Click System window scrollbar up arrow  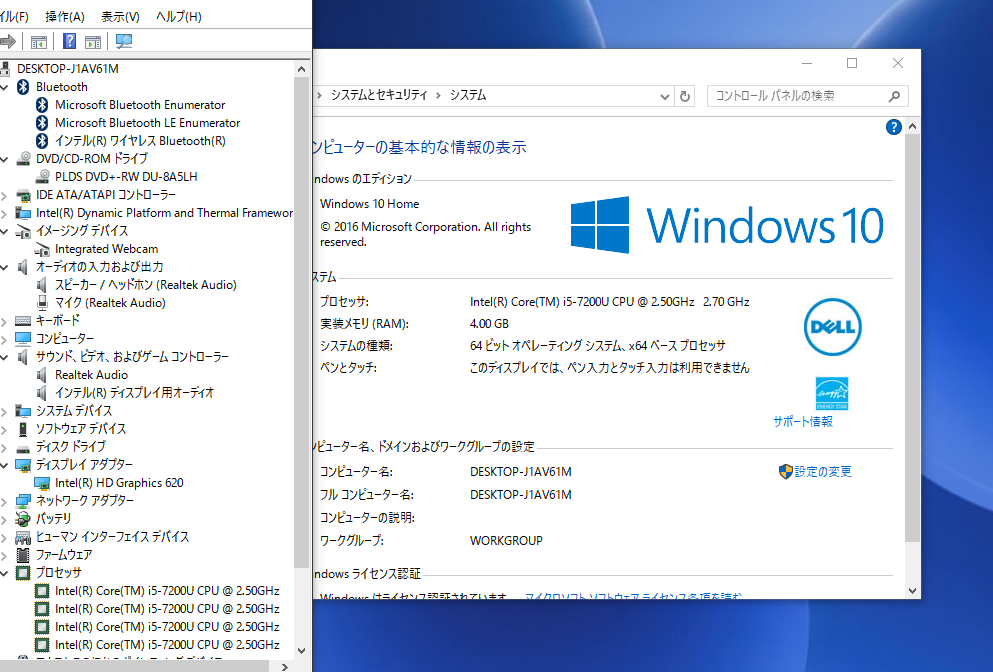[913, 127]
